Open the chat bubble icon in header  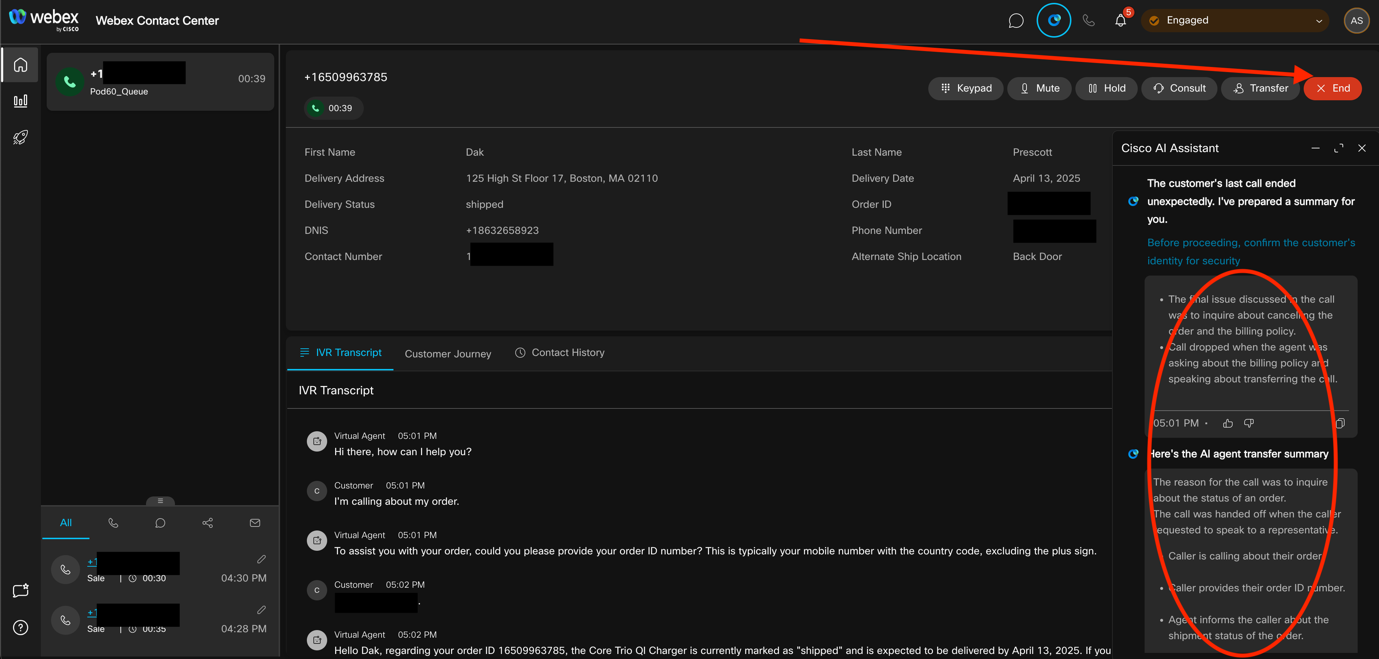click(1016, 21)
